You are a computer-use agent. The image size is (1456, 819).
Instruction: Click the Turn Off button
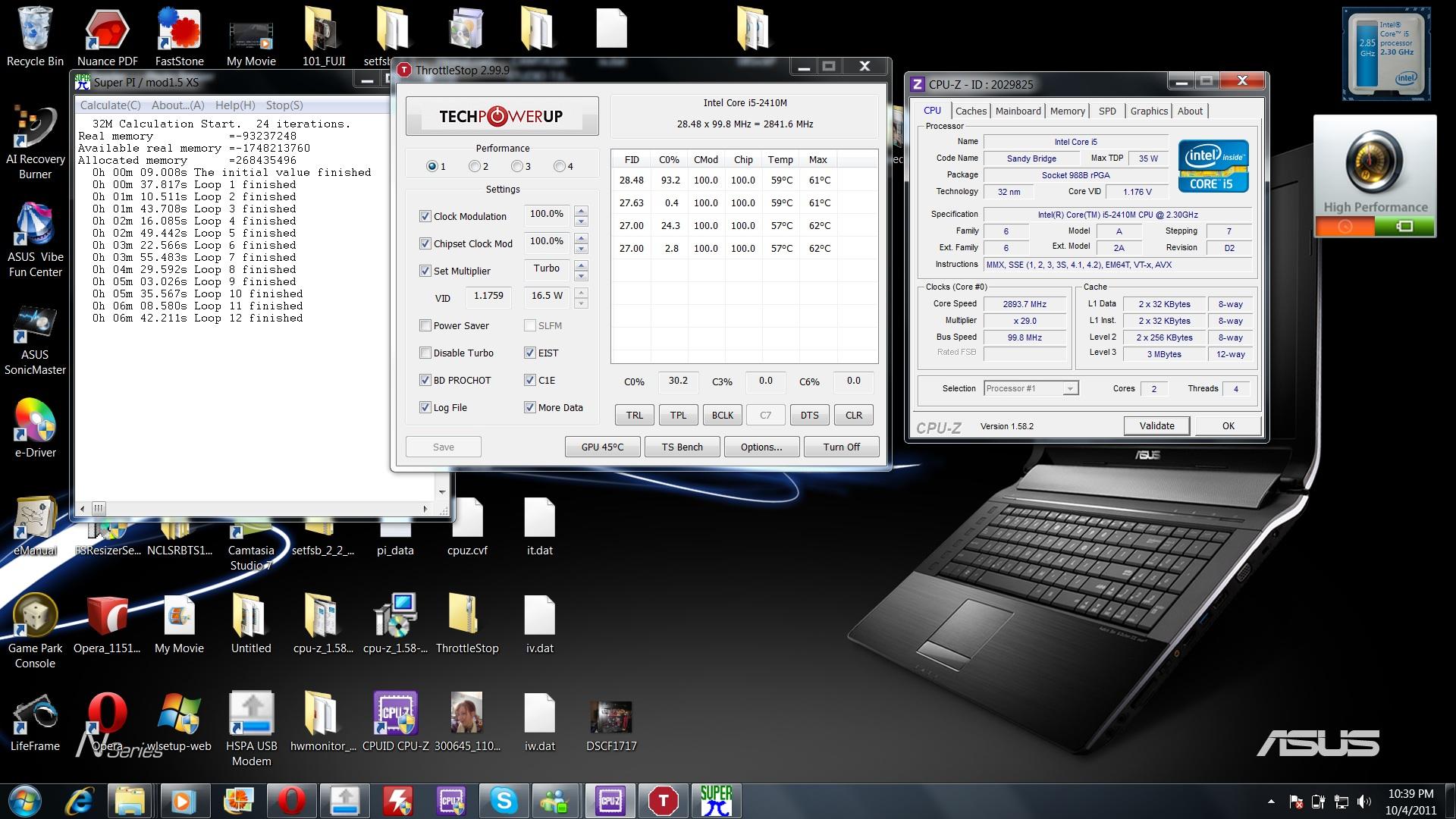click(841, 447)
